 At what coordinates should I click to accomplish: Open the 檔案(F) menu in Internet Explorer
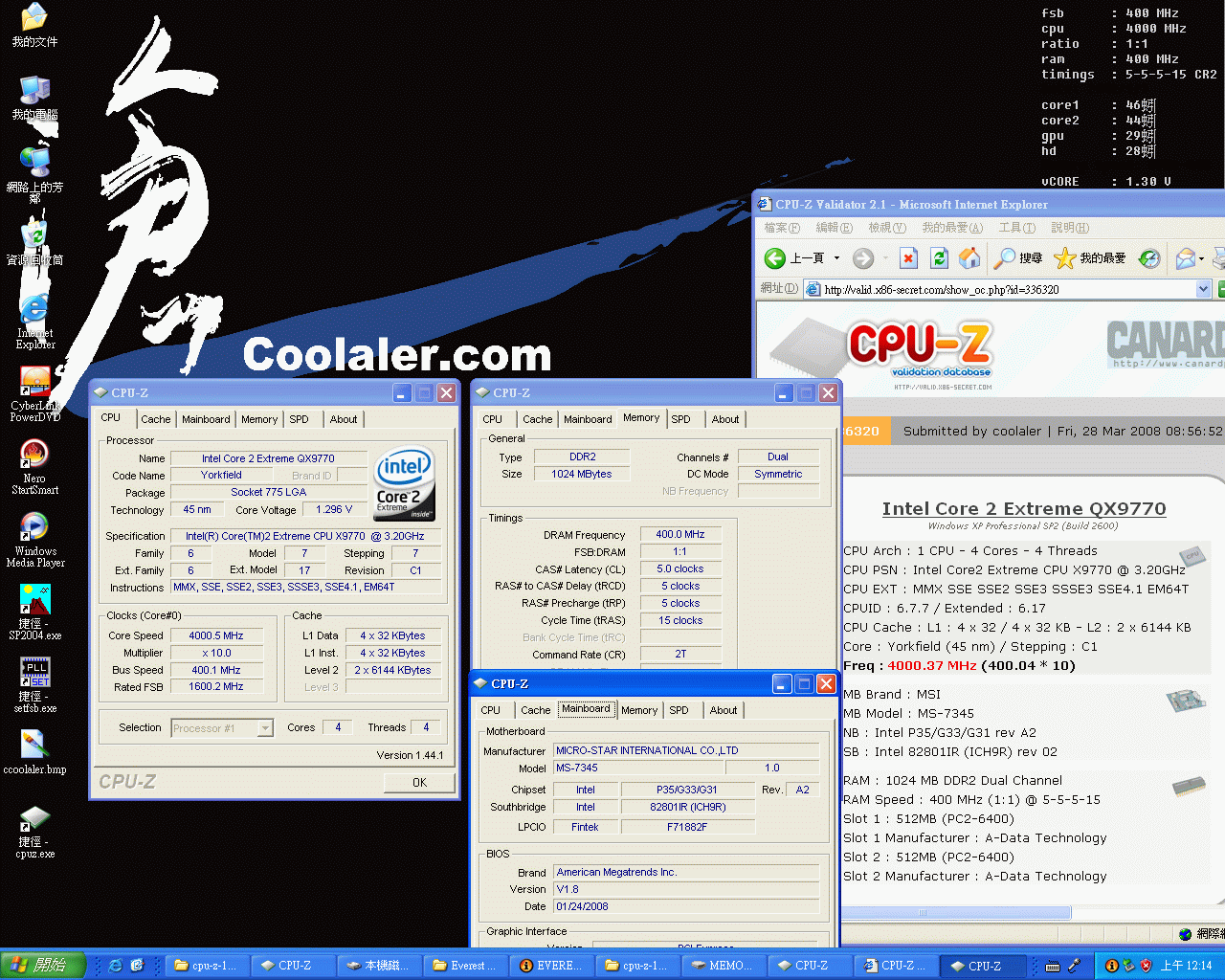(782, 228)
